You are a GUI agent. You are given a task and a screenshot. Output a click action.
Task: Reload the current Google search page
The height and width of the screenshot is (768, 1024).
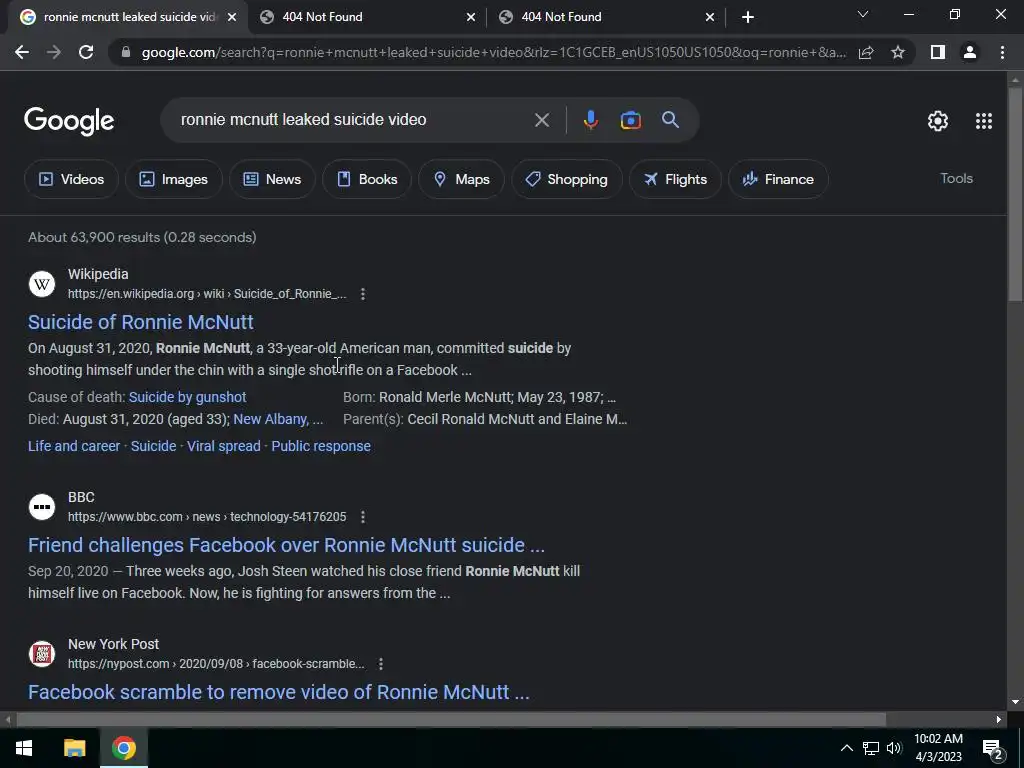(86, 52)
